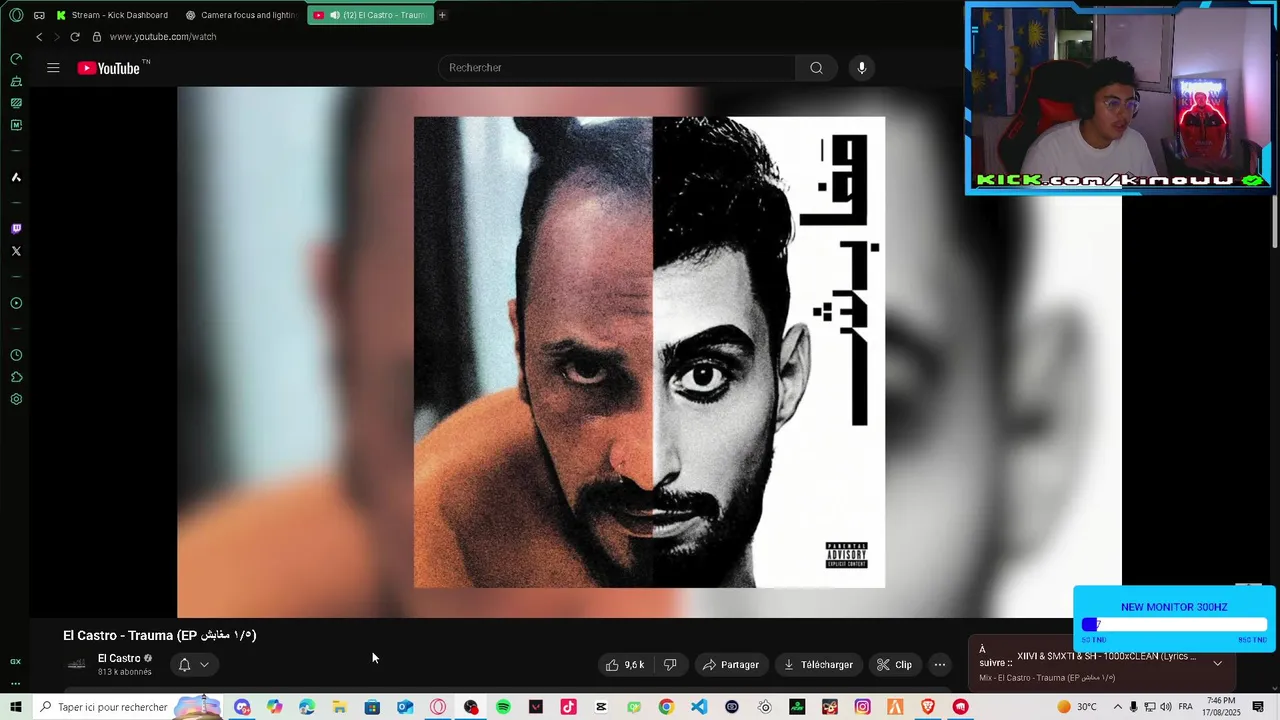Open Spotify from the taskbar
1280x720 pixels.
pos(503,707)
